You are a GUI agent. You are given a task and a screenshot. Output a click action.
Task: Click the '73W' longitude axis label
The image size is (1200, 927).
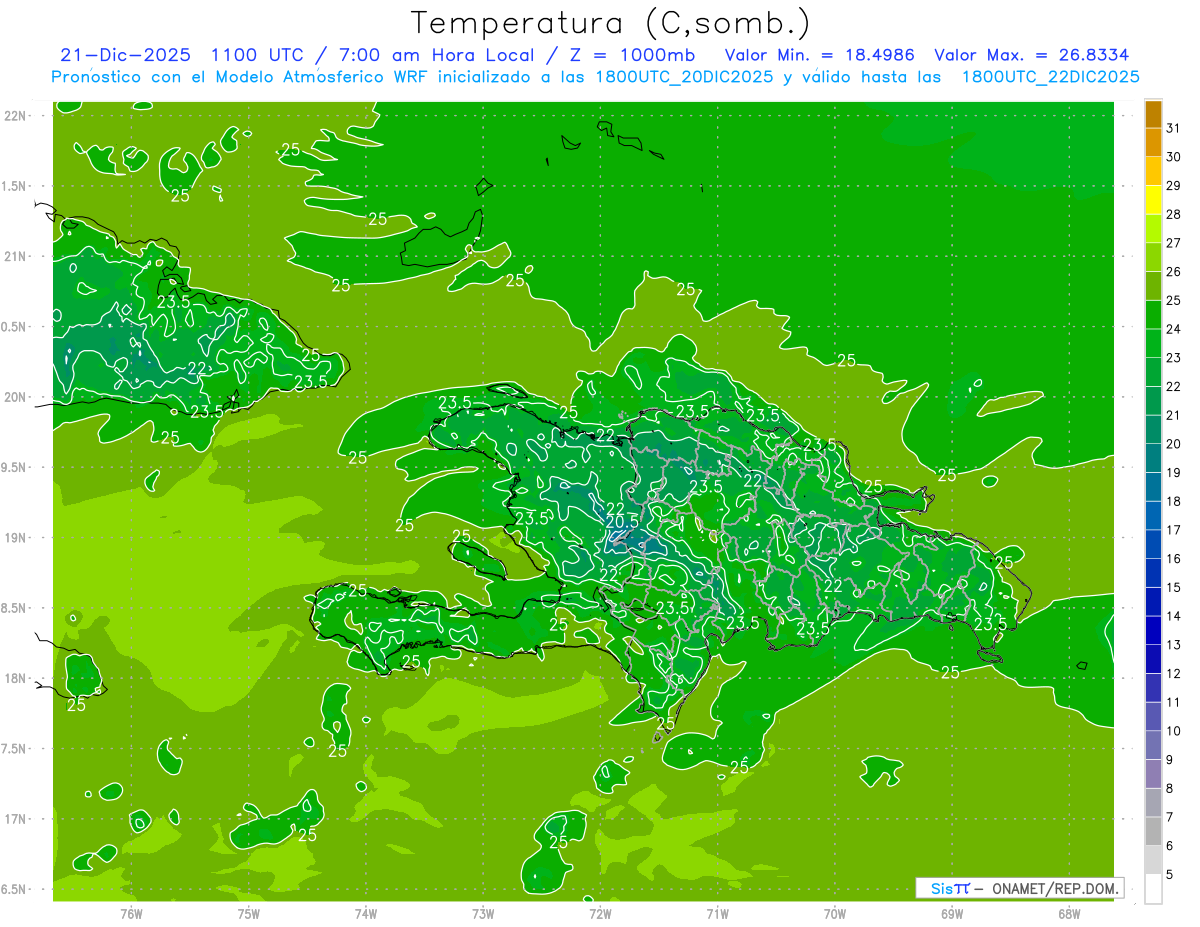tap(483, 913)
